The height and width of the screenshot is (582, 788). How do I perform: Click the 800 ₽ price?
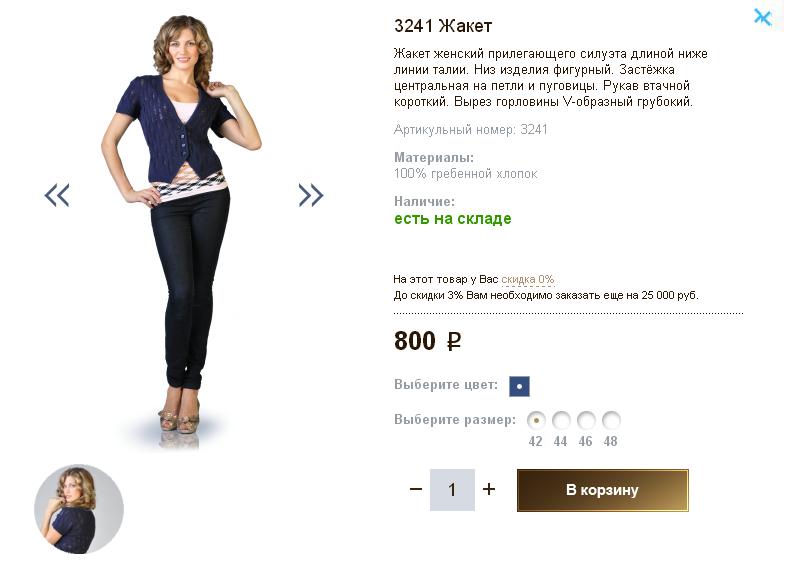[x=427, y=341]
